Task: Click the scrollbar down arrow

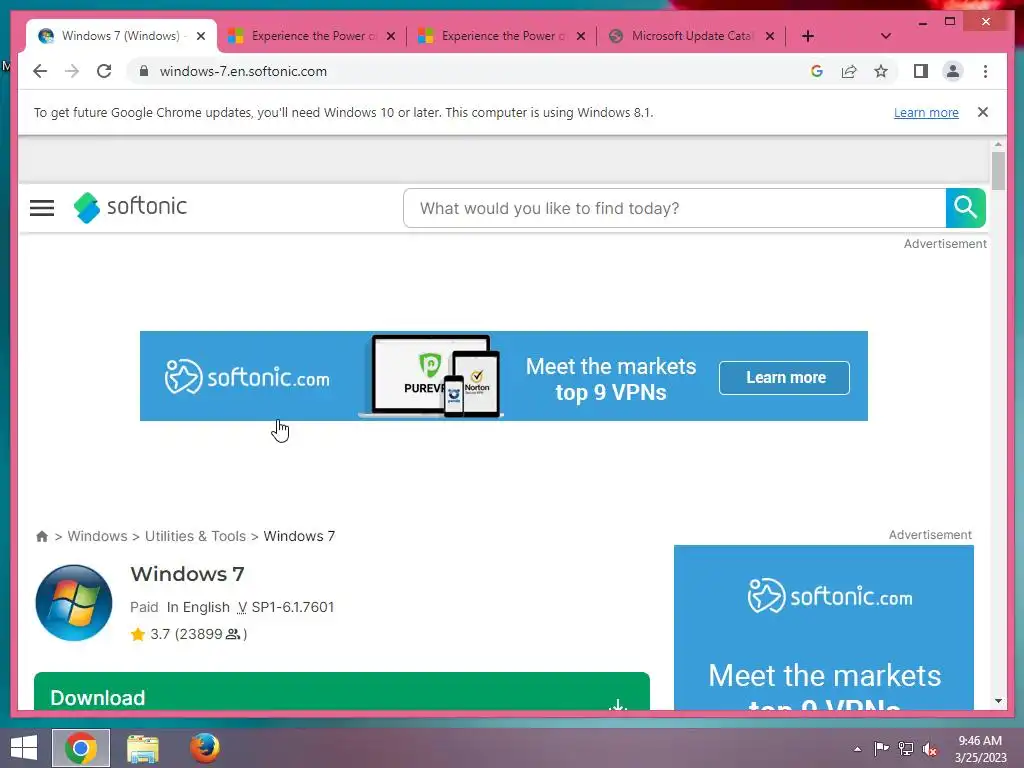Action: click(x=998, y=701)
